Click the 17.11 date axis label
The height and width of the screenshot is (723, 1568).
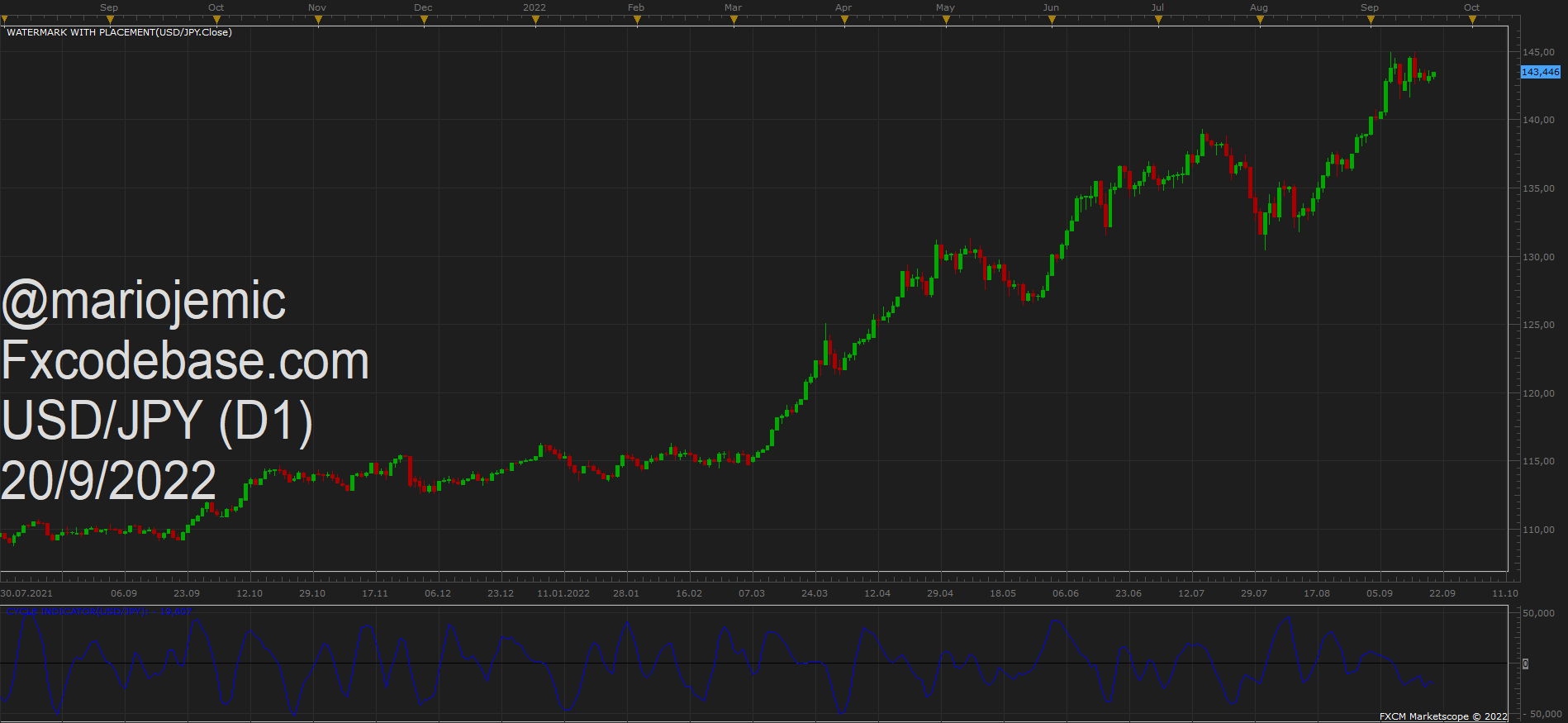point(375,593)
